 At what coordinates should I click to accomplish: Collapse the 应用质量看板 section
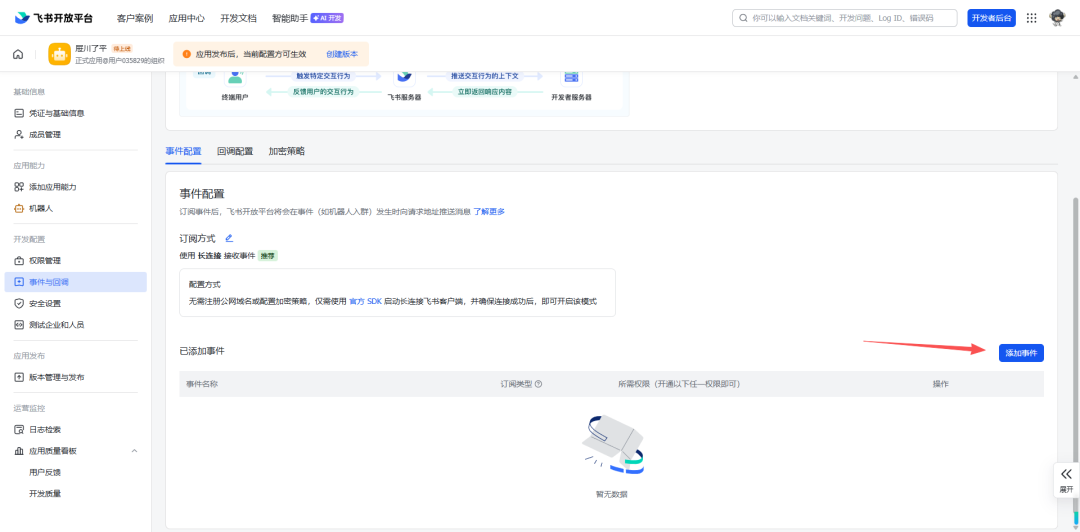point(135,451)
